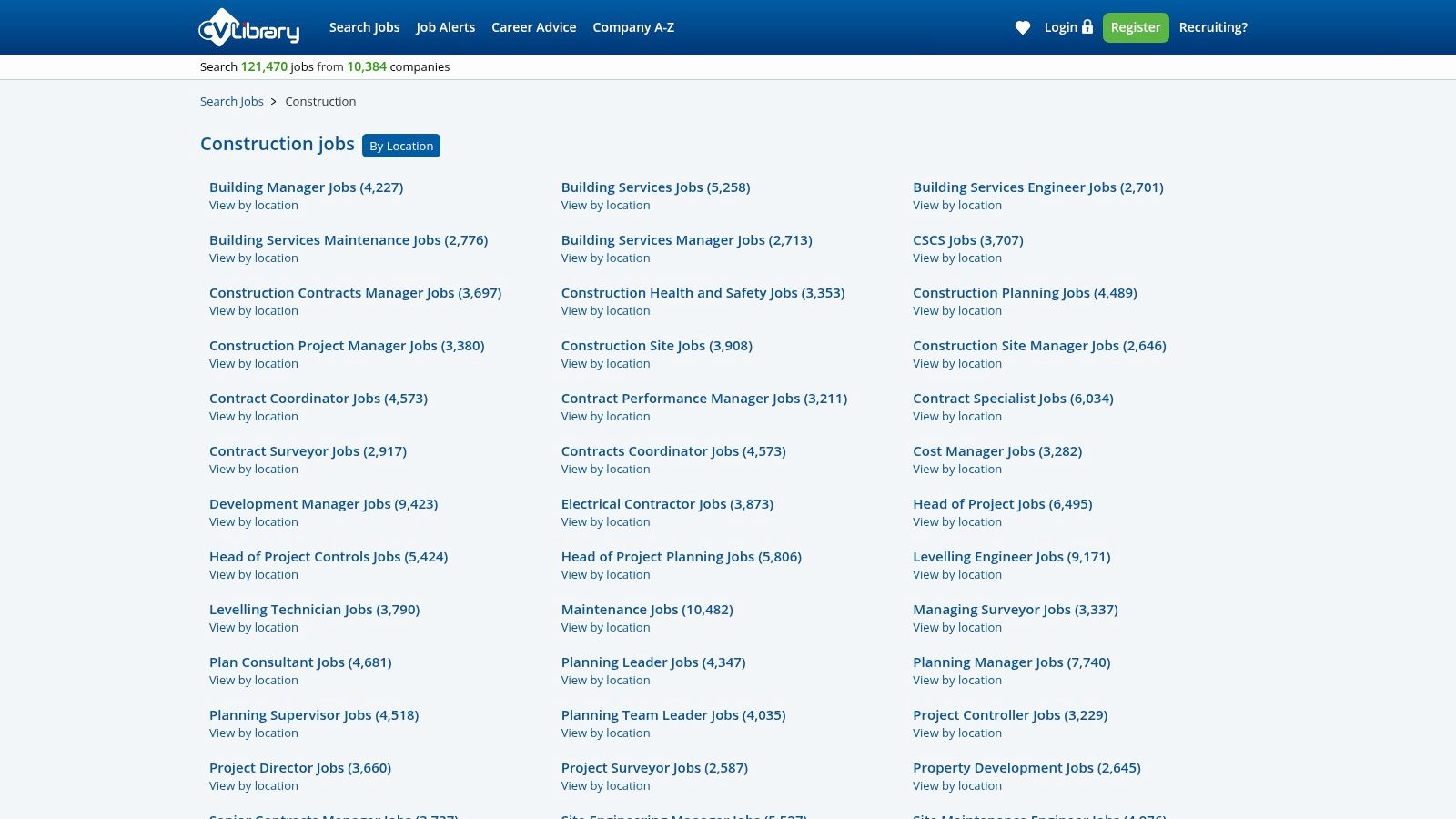Image resolution: width=1456 pixels, height=819 pixels.
Task: Open the Search Jobs menu item
Action: [x=364, y=27]
